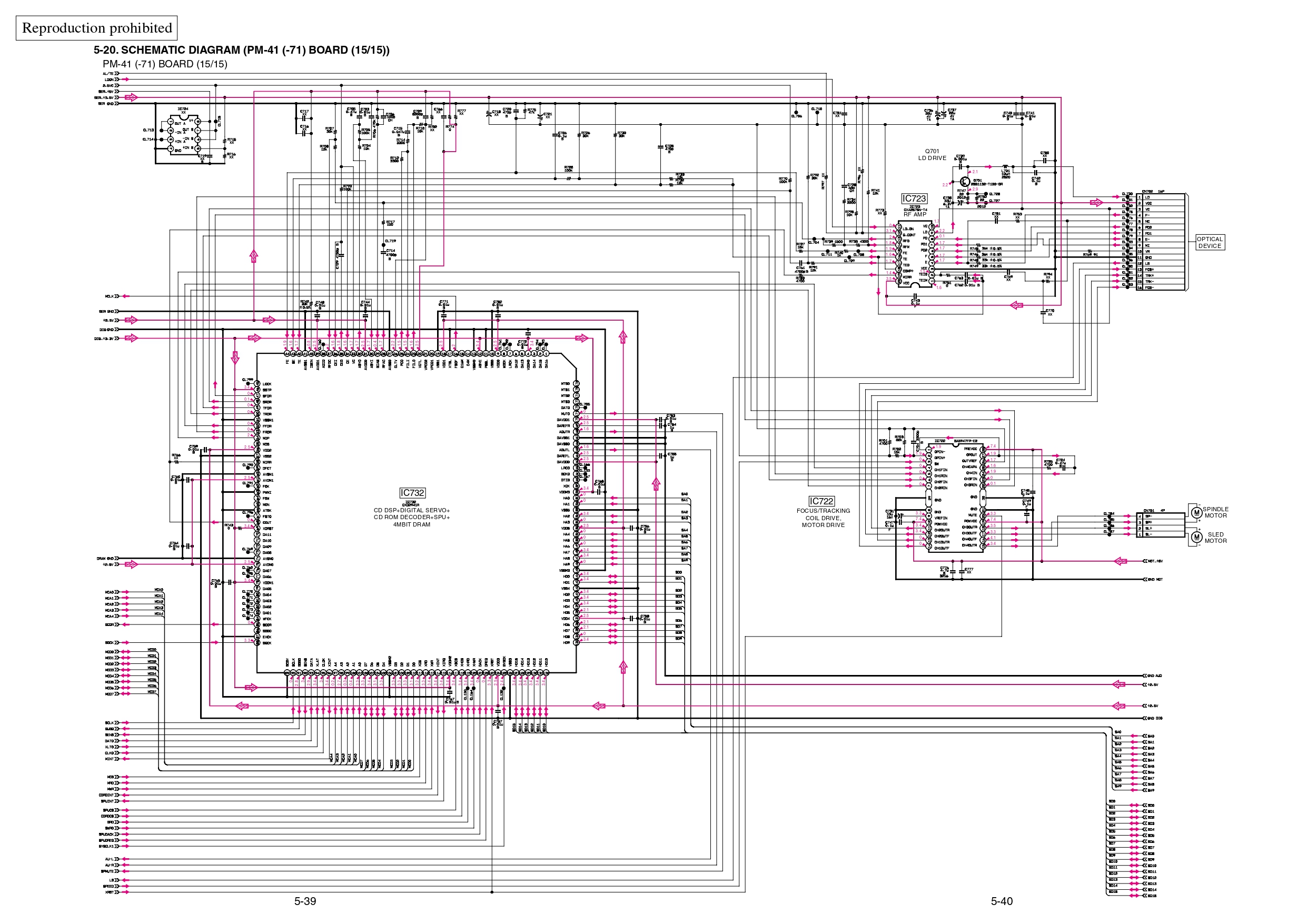1307x924 pixels.
Task: Click the hollow arrow pointing to CN702 VCC
Action: point(1096,203)
